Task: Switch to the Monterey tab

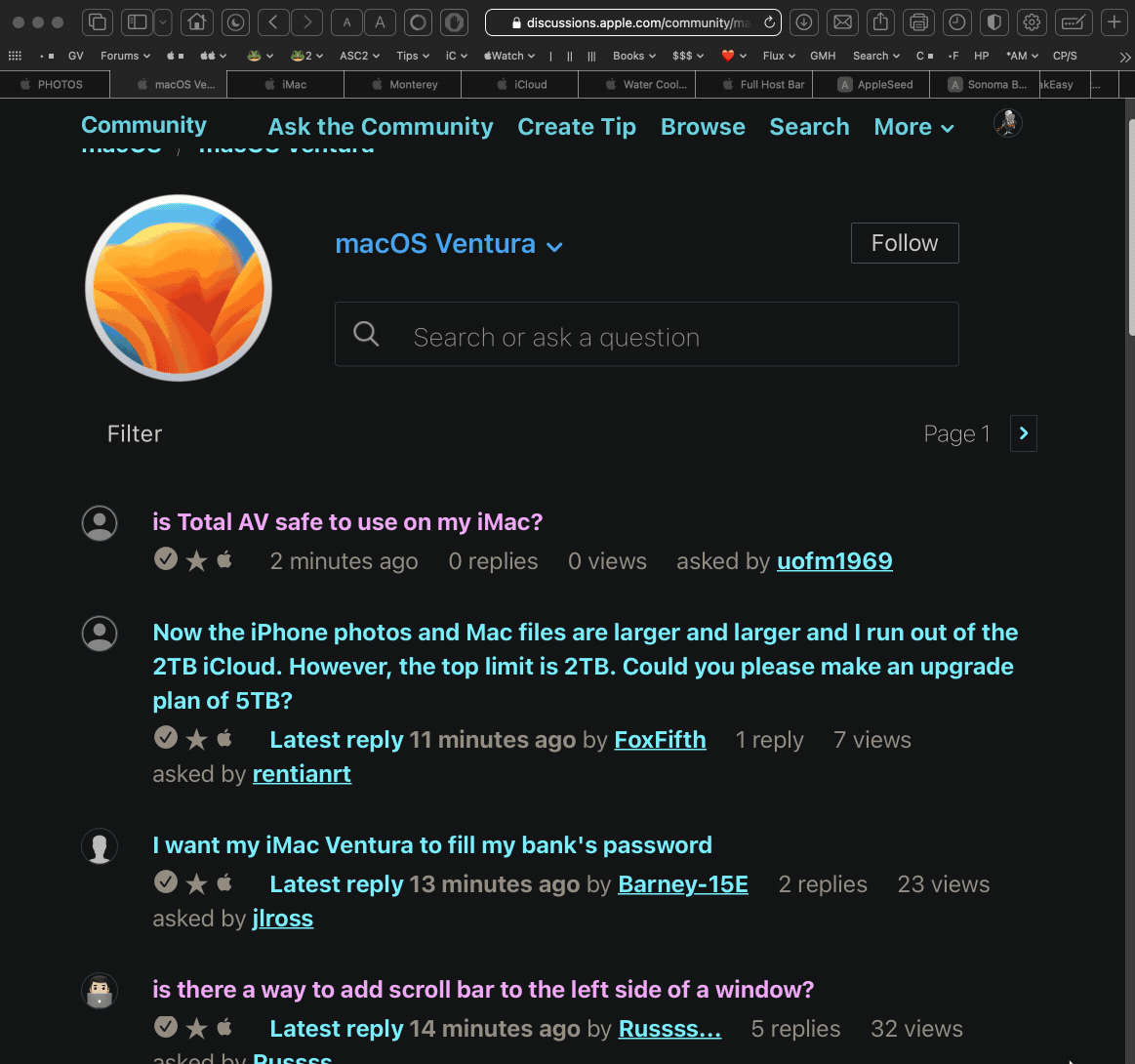Action: [402, 85]
